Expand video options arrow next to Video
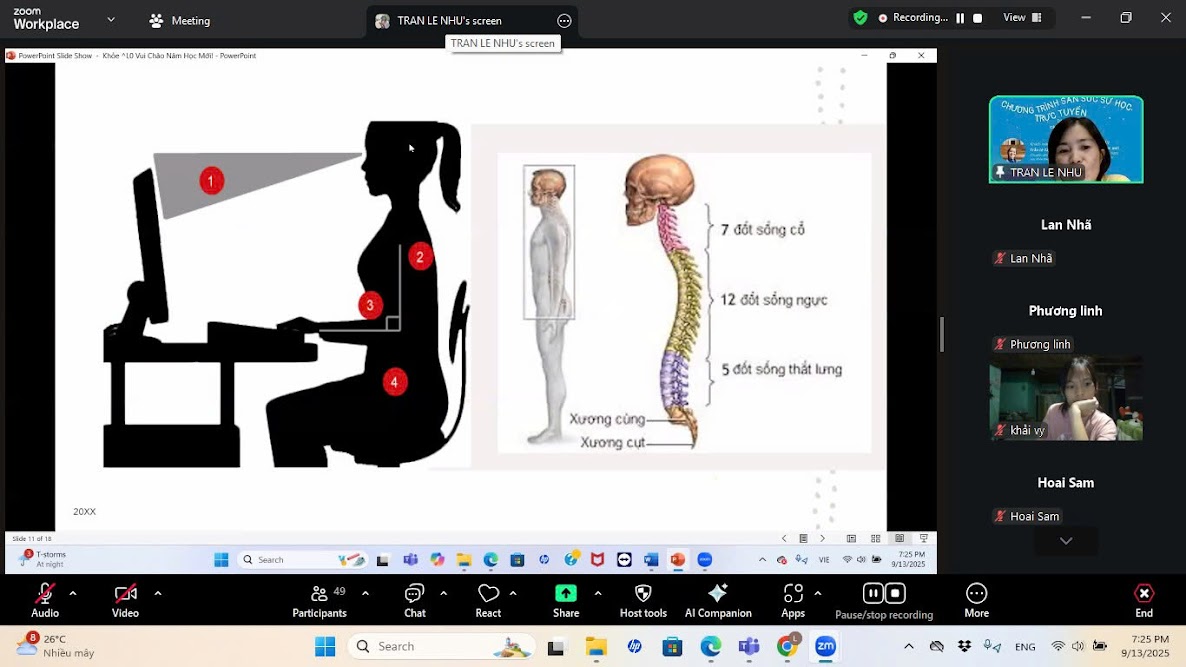This screenshot has height=667, width=1186. tap(158, 593)
